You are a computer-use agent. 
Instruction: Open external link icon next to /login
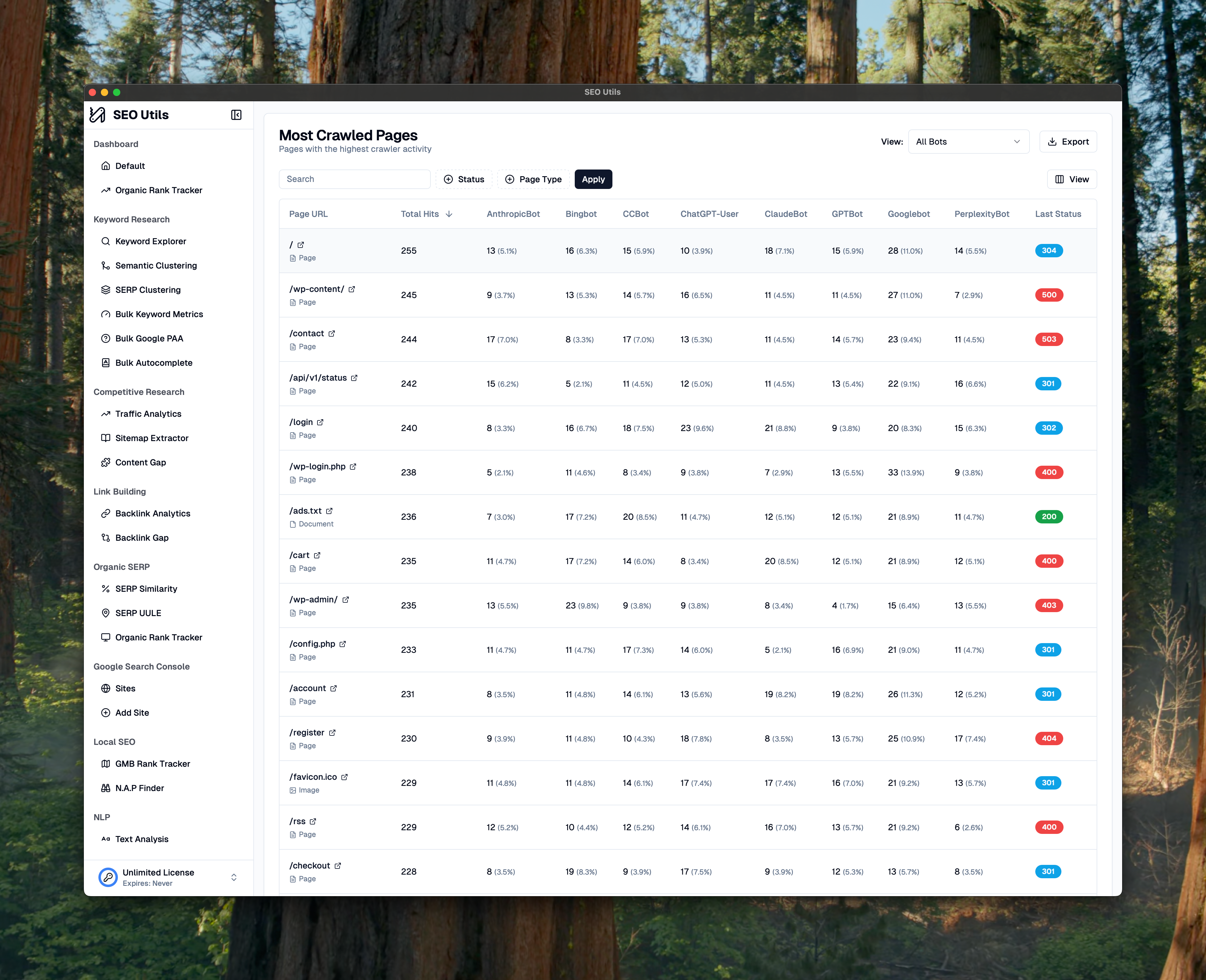coord(320,423)
